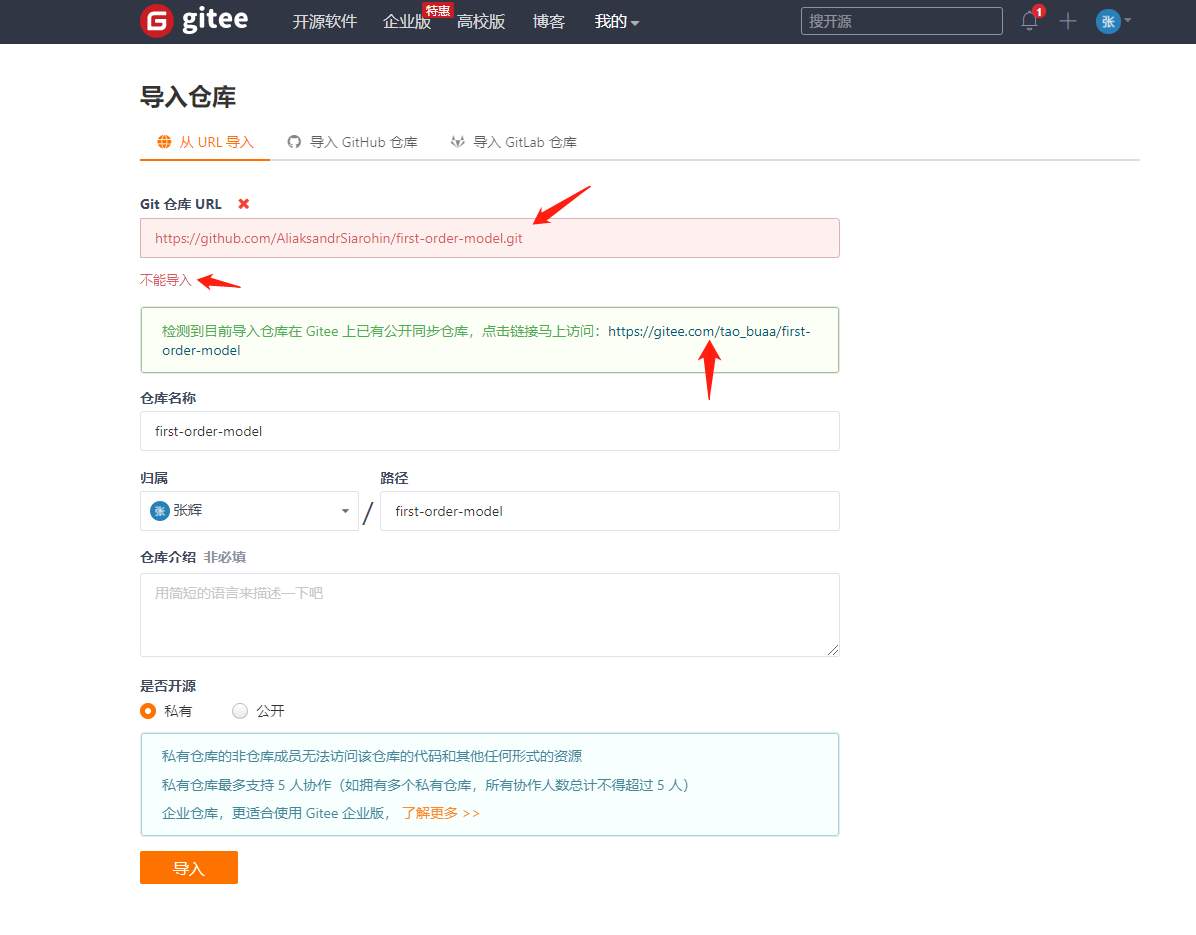Viewport: 1196px width, 935px height.
Task: Expand the avatar dropdown caret
Action: coord(1127,21)
